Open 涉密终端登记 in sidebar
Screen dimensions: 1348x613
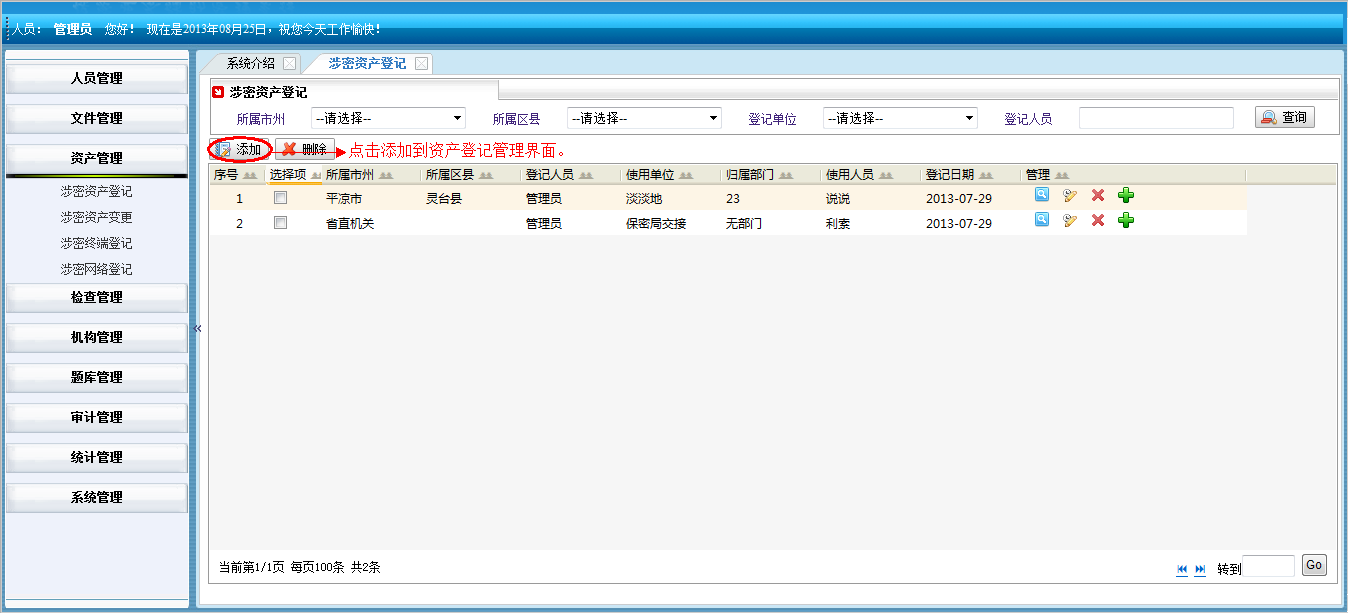[x=96, y=243]
